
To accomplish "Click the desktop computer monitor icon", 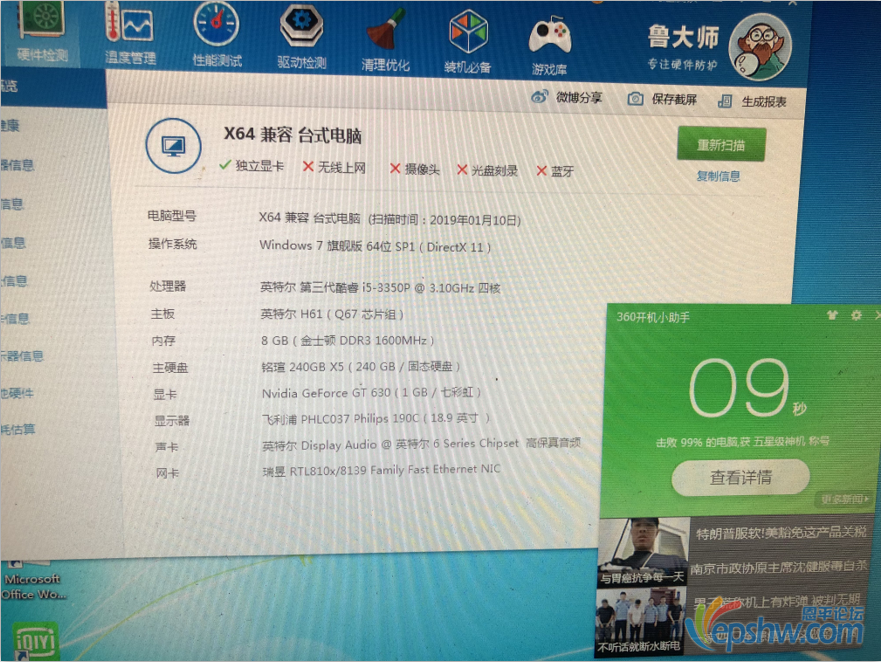I will 174,146.
